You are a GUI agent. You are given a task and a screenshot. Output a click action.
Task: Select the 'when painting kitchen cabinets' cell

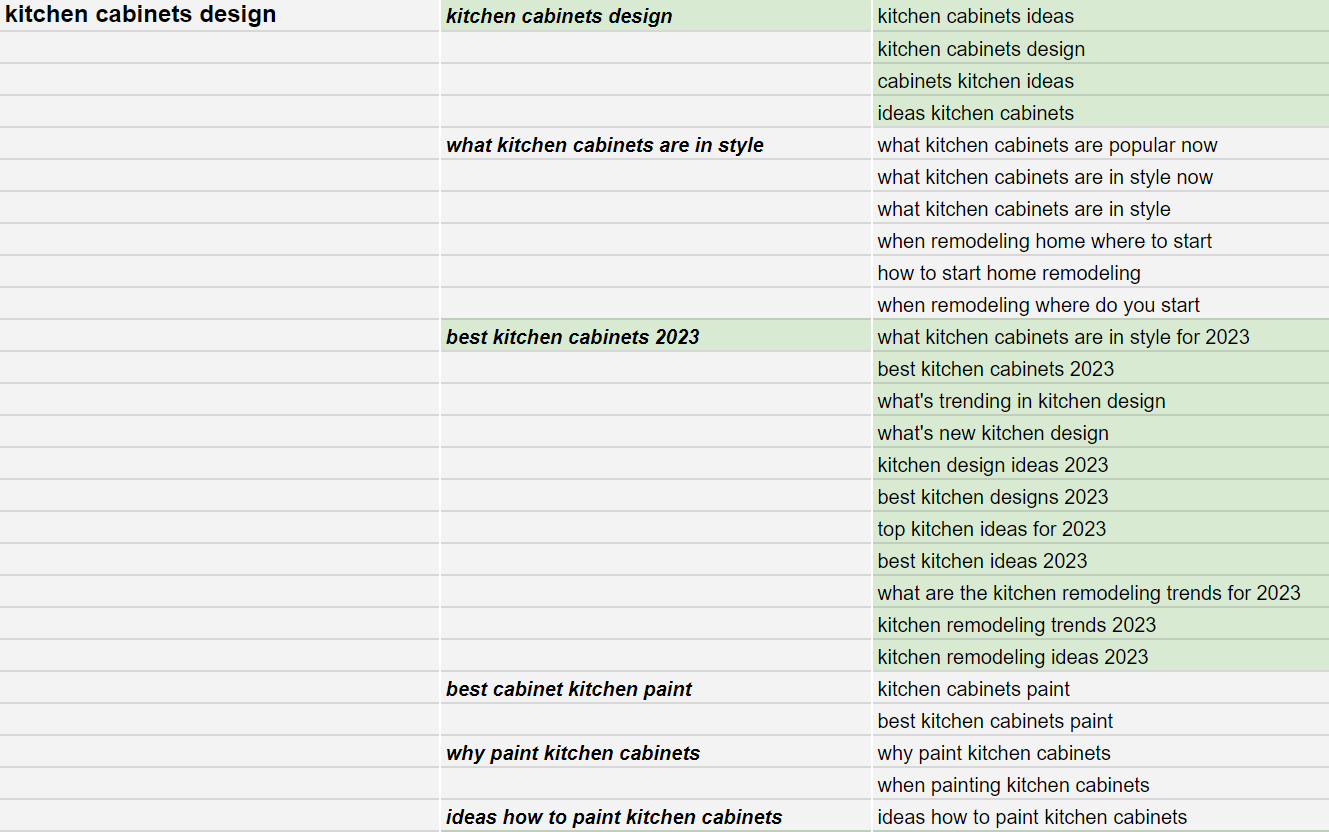[1100, 784]
